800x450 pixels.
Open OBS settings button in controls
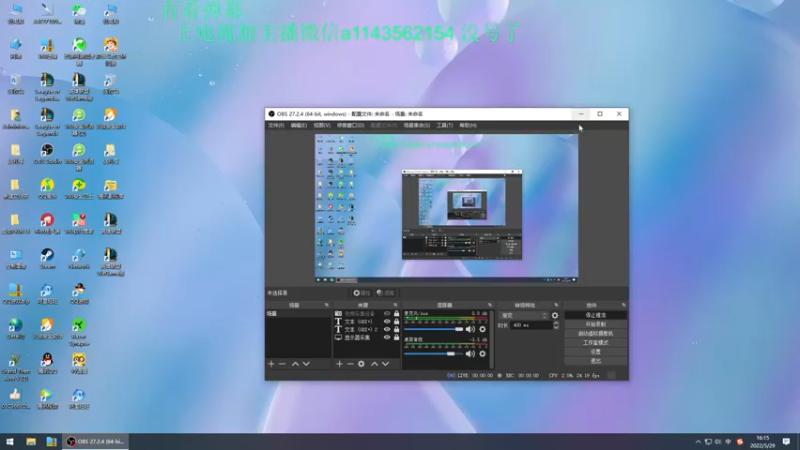596,352
